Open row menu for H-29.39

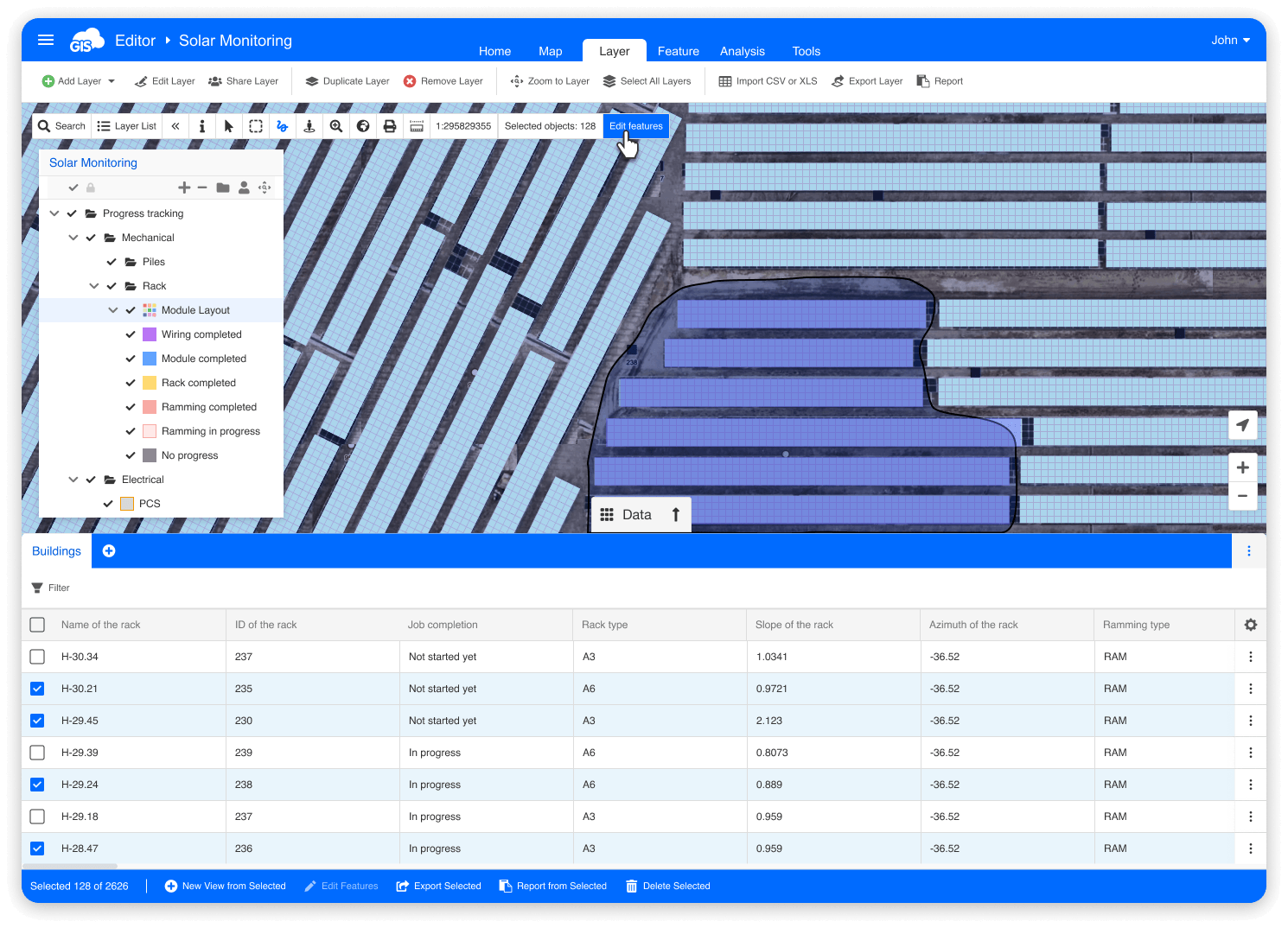(x=1251, y=753)
